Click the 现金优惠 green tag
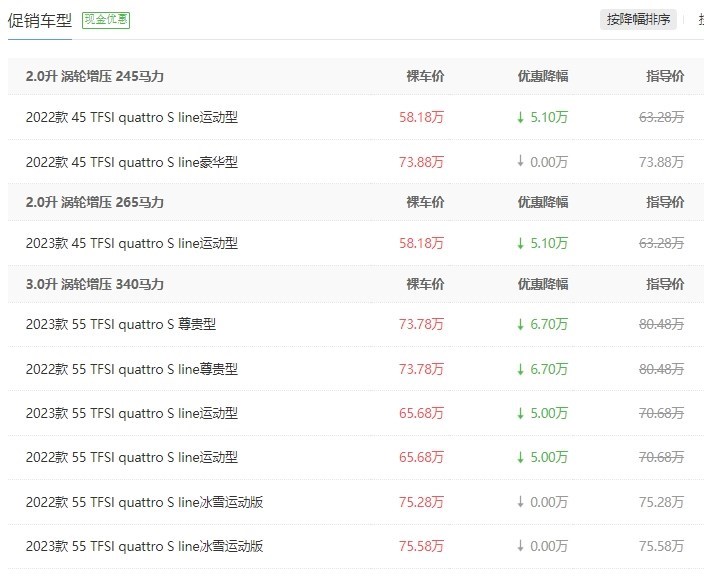Image resolution: width=704 pixels, height=578 pixels. (x=106, y=20)
